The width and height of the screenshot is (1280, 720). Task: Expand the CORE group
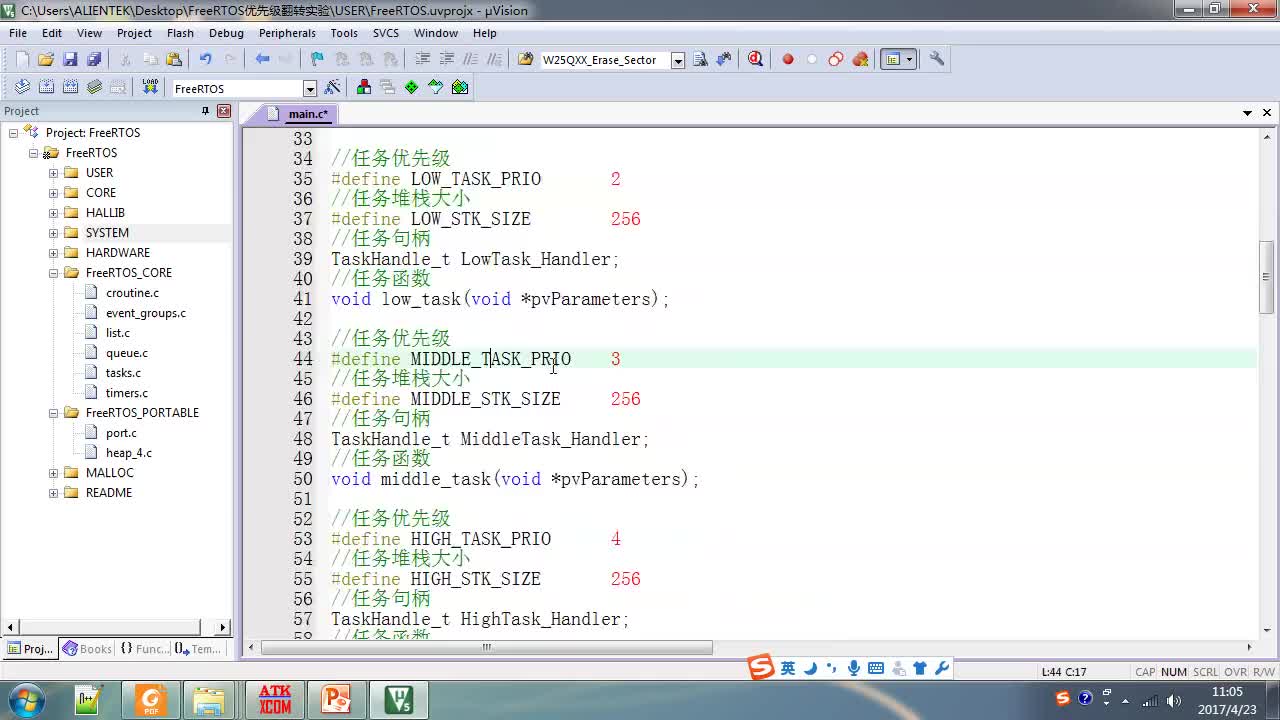53,193
